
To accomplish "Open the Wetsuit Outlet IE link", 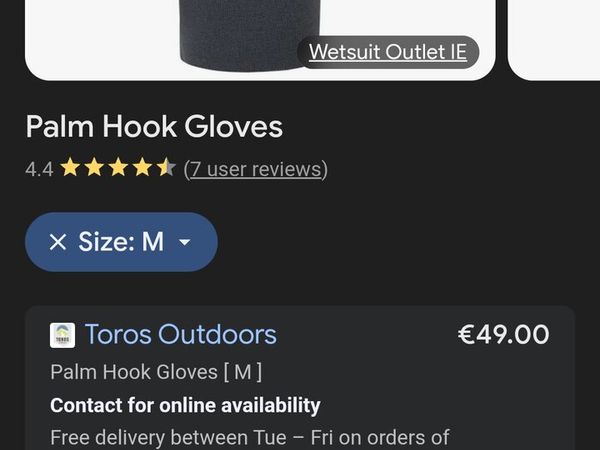I will tap(388, 52).
